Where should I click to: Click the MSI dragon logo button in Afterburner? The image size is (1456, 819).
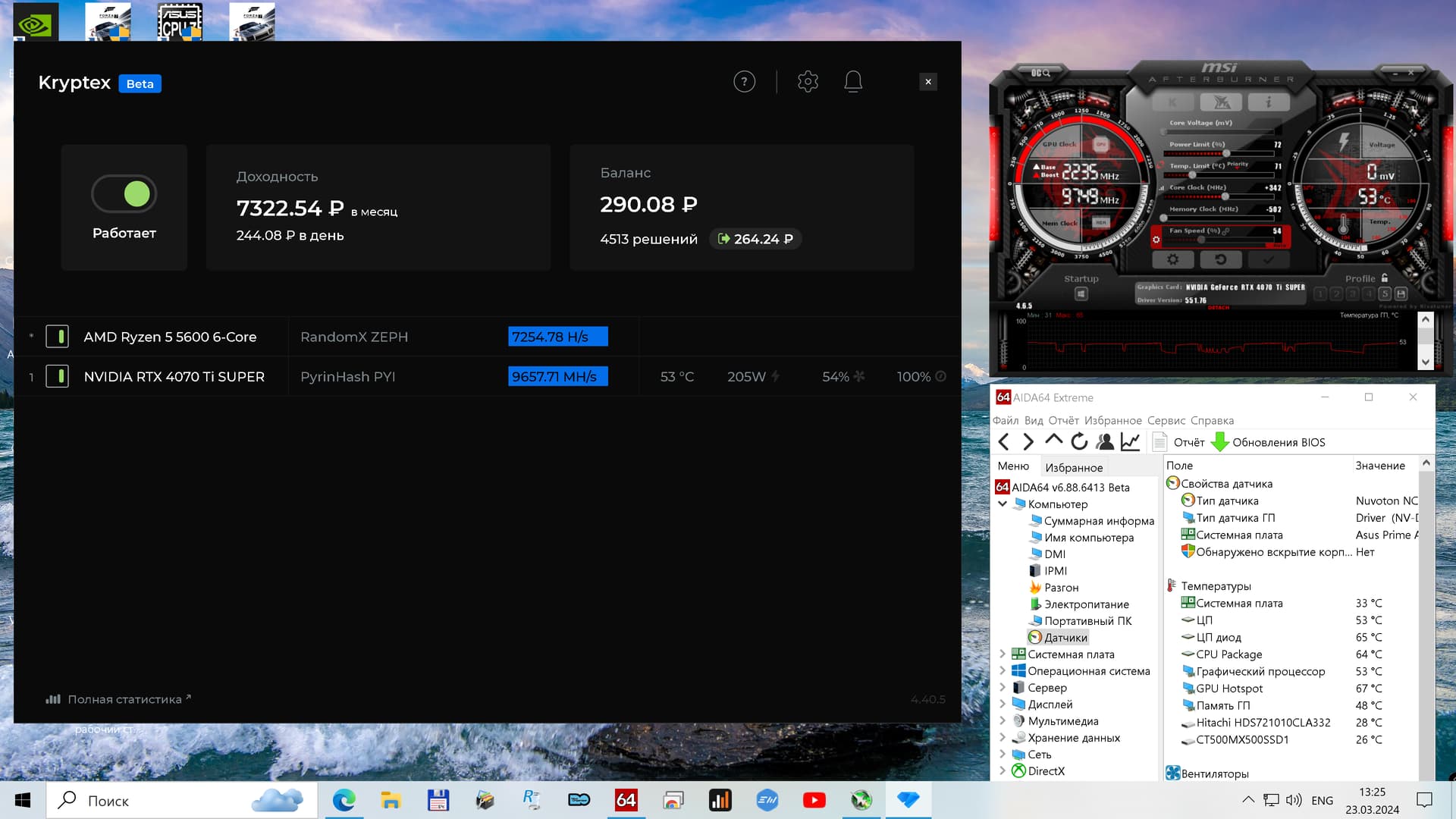pyautogui.click(x=1221, y=102)
